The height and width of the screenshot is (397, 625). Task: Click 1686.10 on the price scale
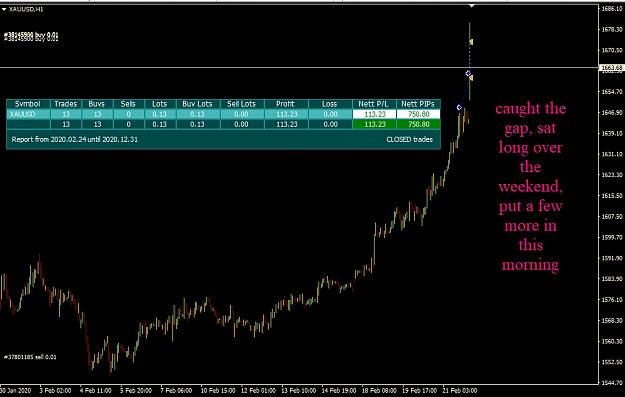(611, 8)
